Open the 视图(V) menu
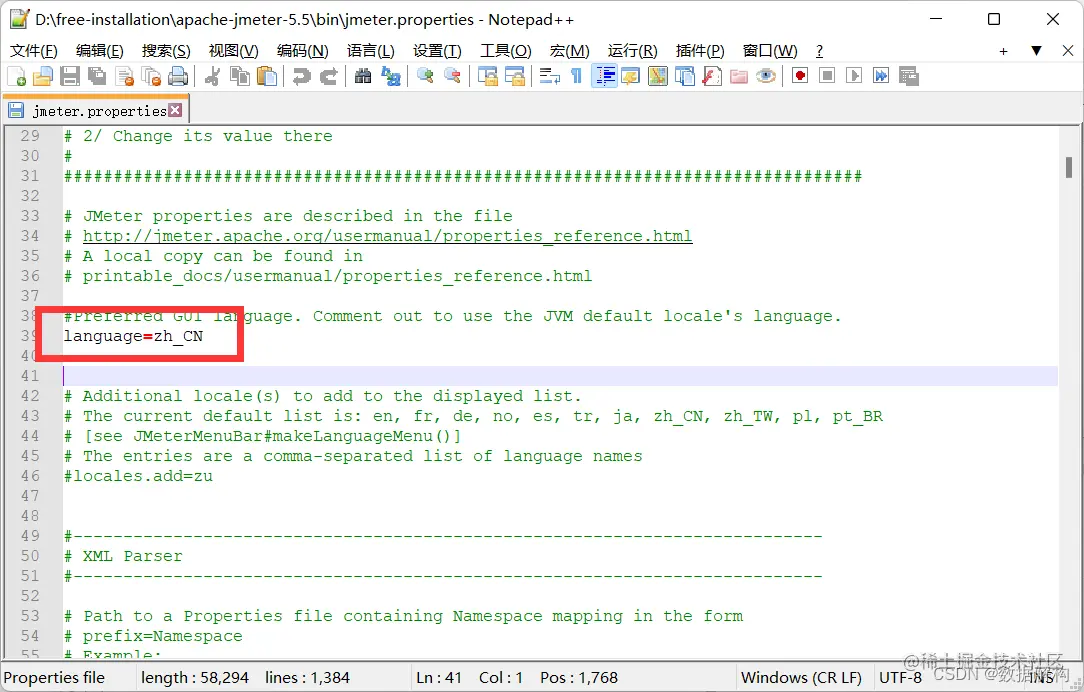Screen dimensions: 1084x692 point(234,51)
